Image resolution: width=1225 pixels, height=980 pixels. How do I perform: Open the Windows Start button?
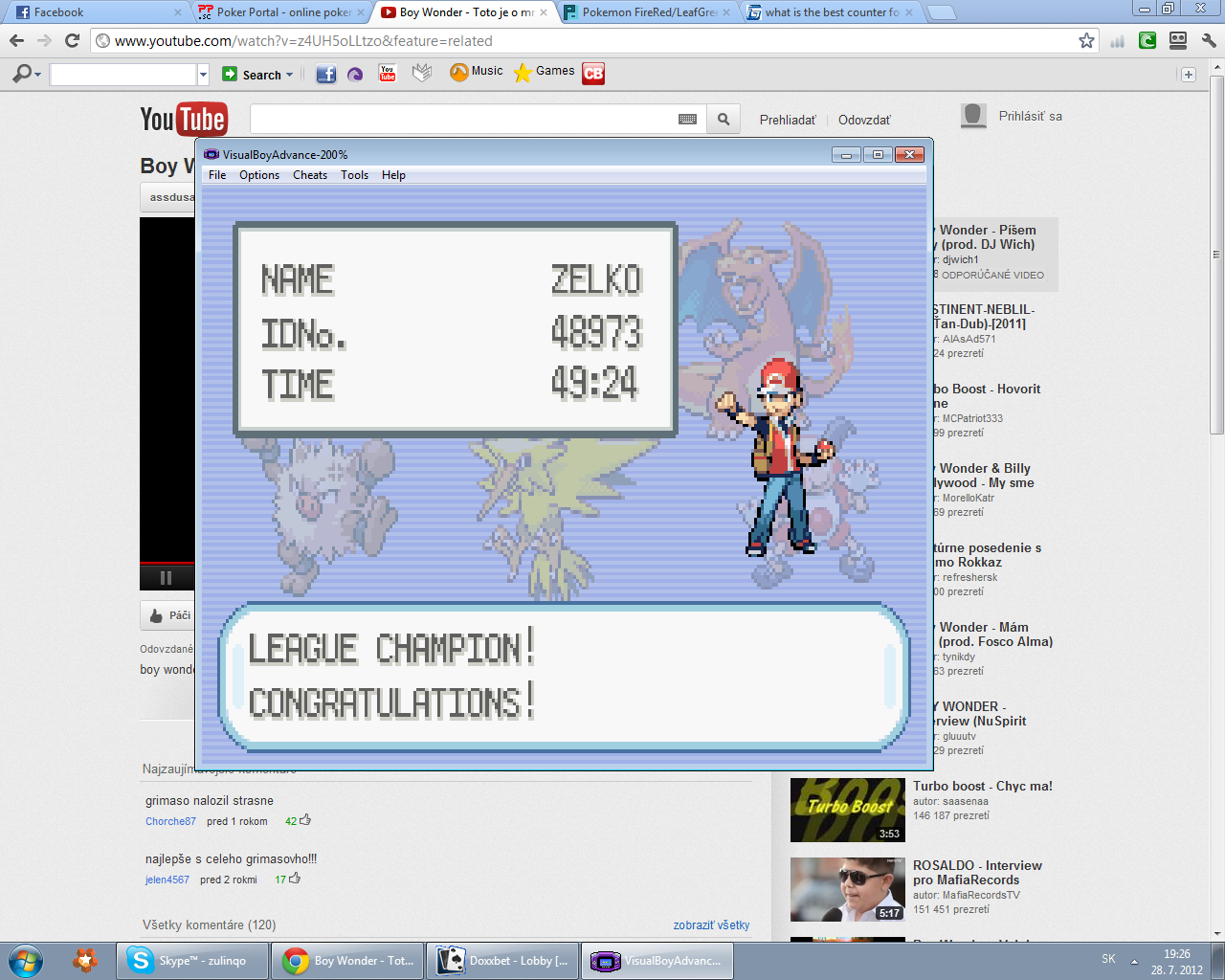click(x=24, y=960)
